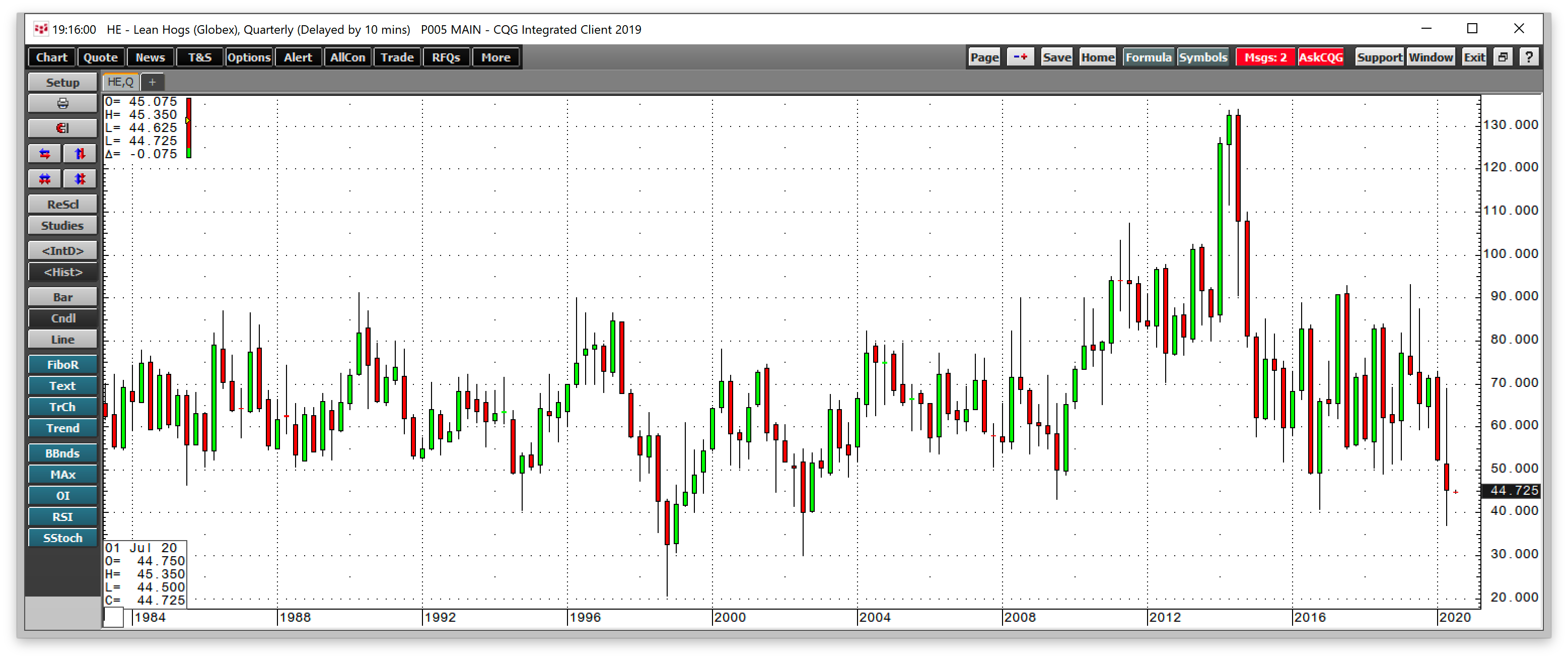The height and width of the screenshot is (659, 1568).
Task: Open the RFQs menu
Action: pos(446,57)
